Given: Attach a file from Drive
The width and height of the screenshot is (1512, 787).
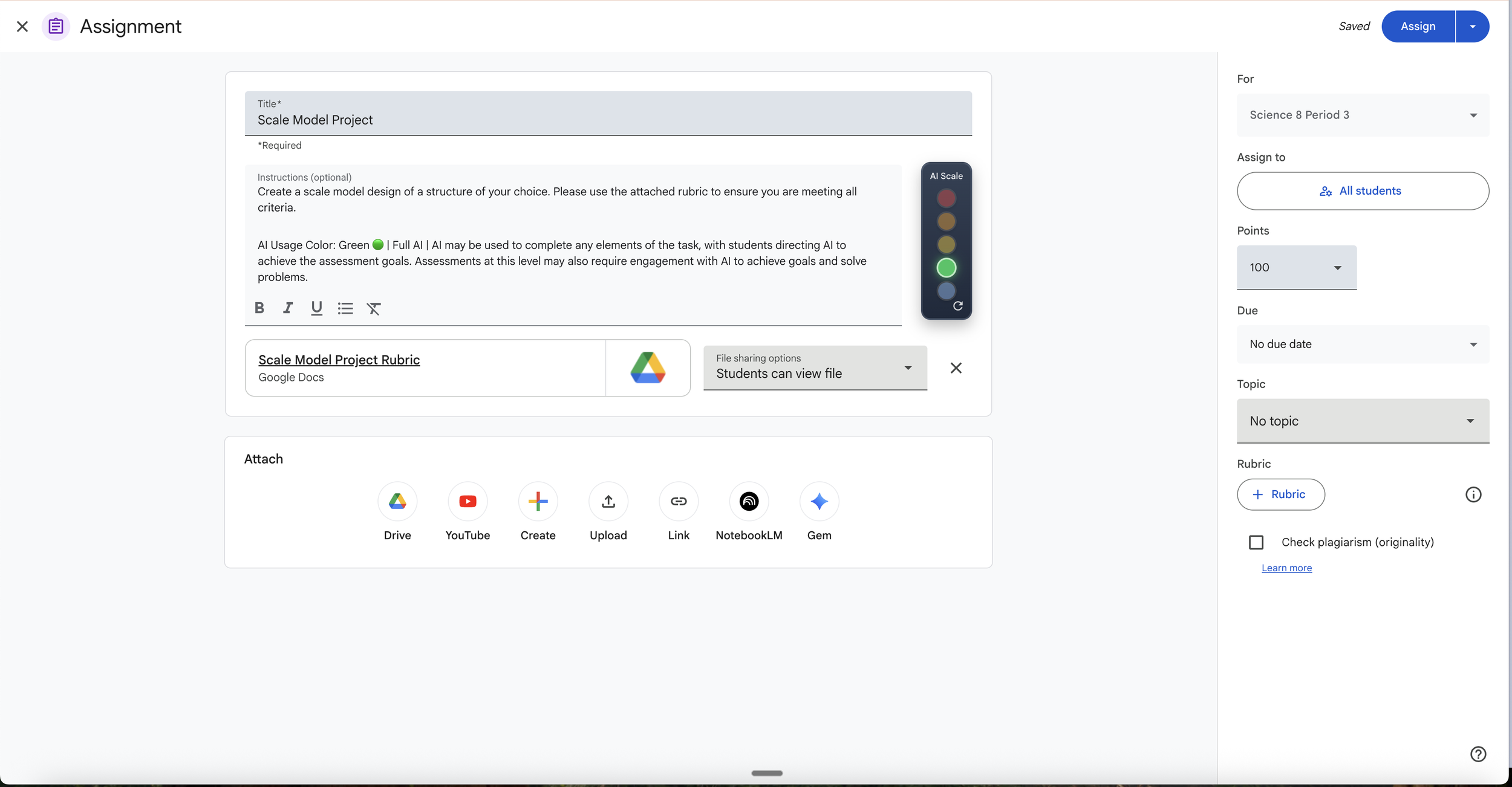Looking at the screenshot, I should click(397, 502).
